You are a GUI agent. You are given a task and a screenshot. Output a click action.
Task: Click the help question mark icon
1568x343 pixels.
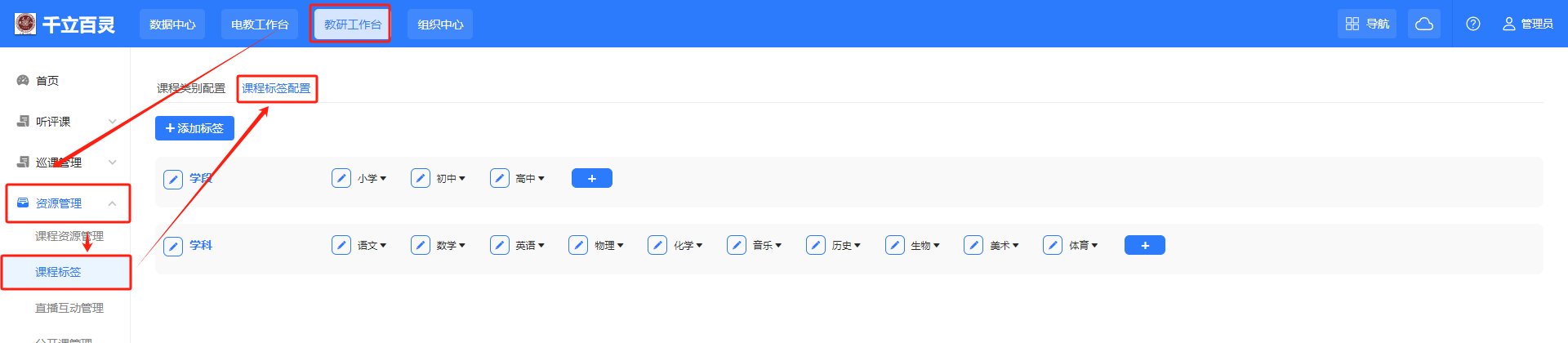pos(1473,24)
